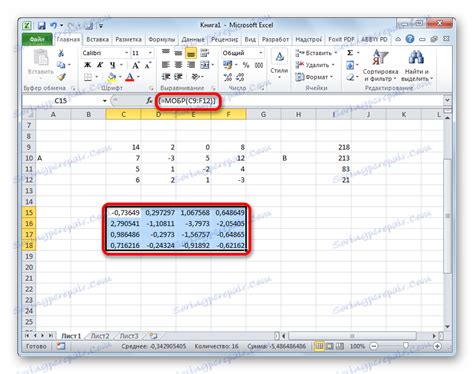Open the Файл tab

point(37,39)
